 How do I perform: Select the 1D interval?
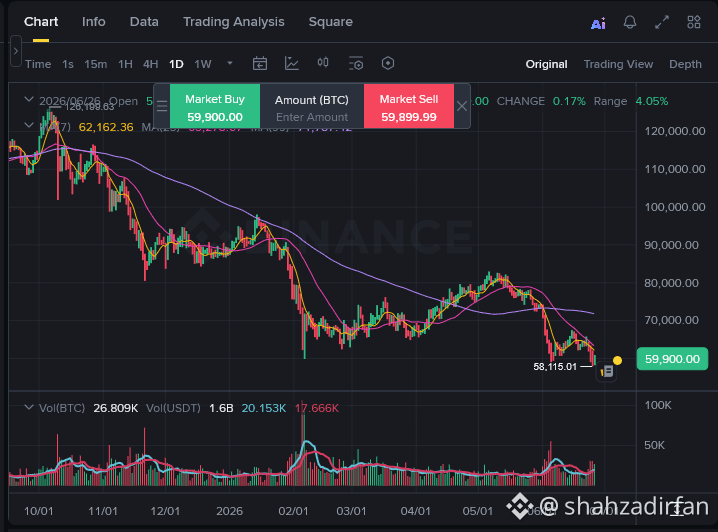176,64
